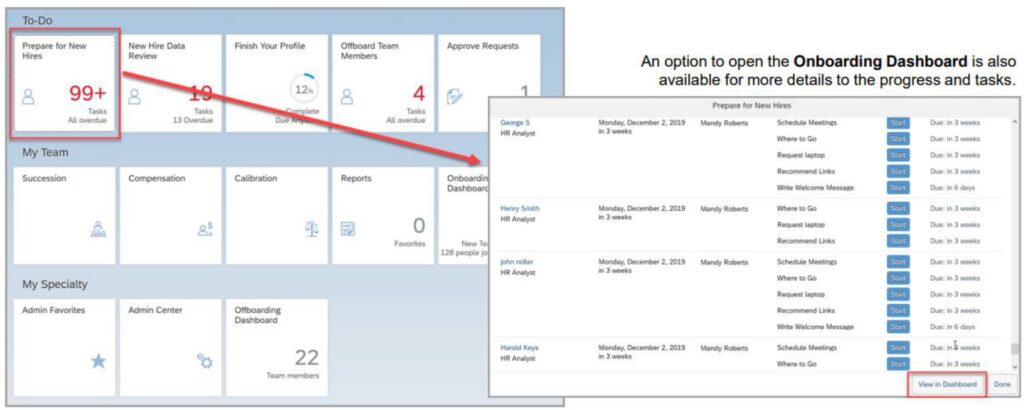Open the Offboarding Dashboard tile

277,347
